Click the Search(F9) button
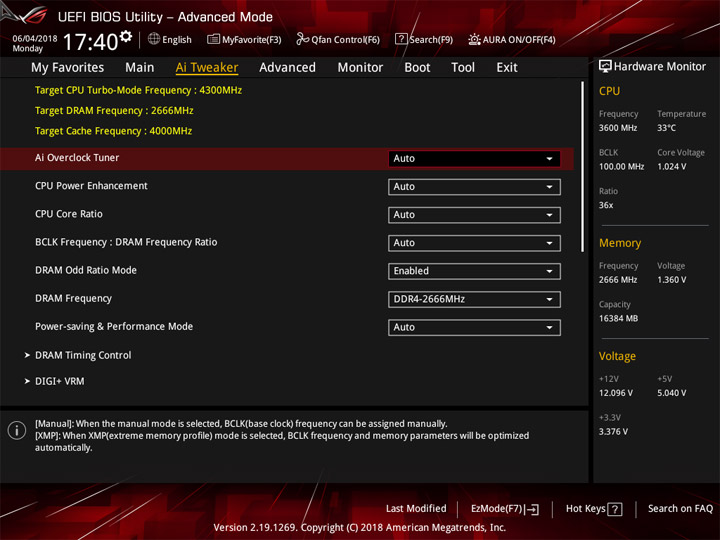 click(424, 39)
